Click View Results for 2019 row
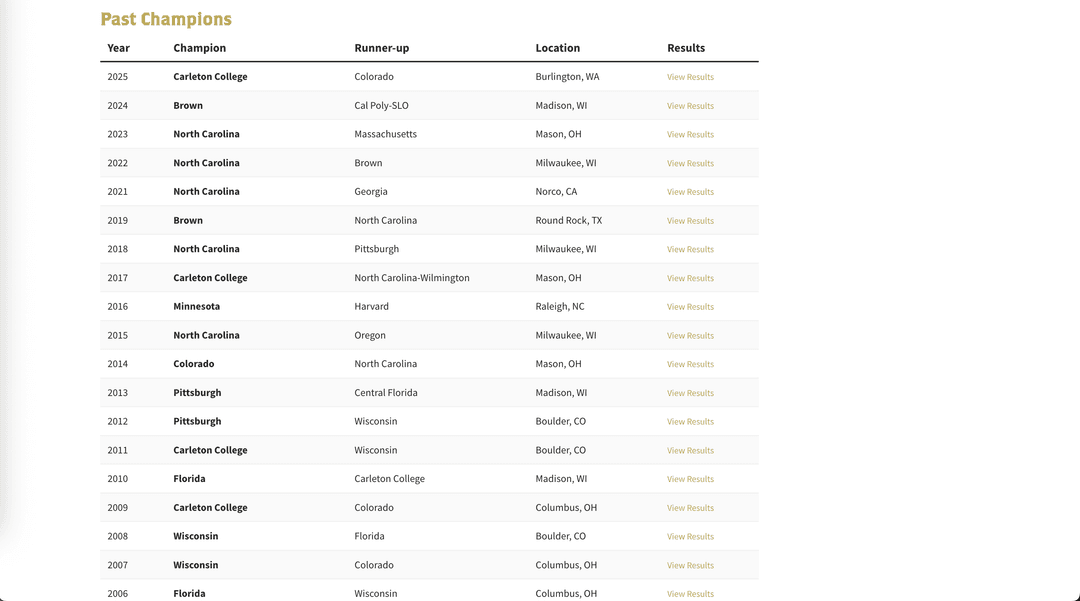 690,221
